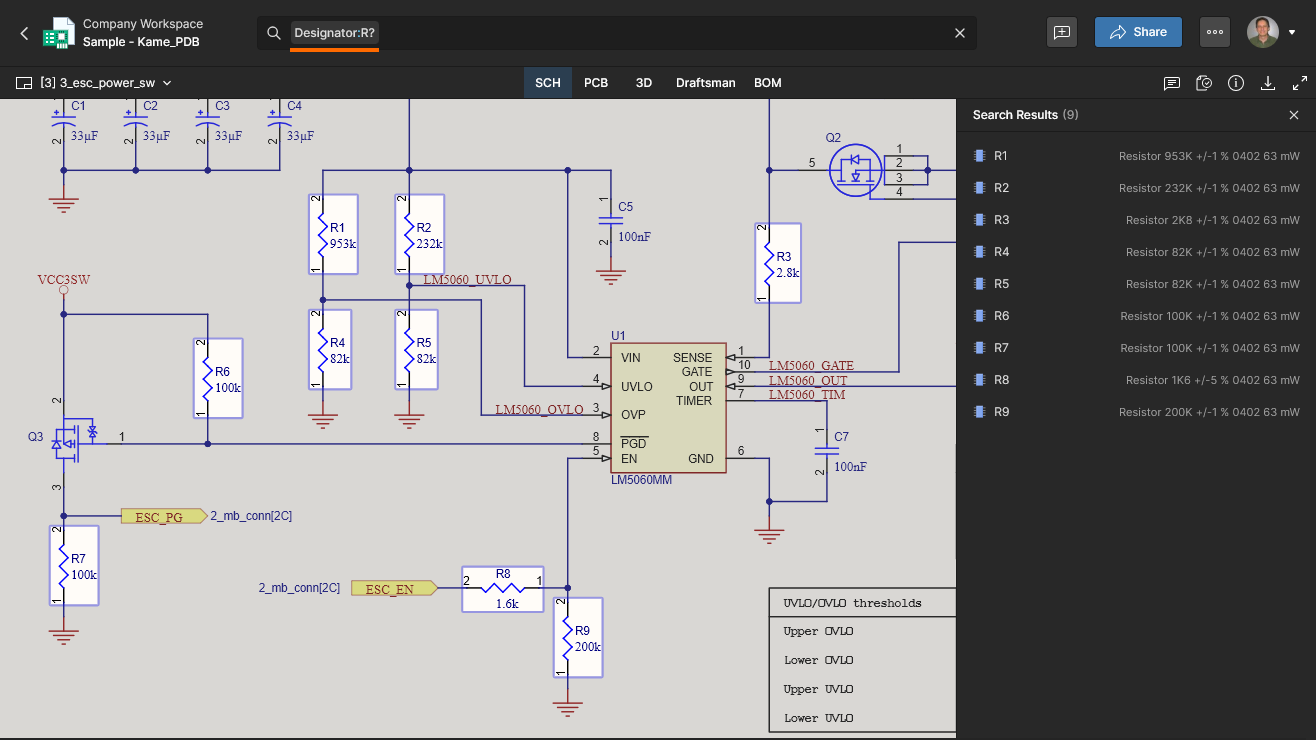Viewport: 1316px width, 740px height.
Task: Click the VCC3SW power port
Action: click(x=63, y=284)
